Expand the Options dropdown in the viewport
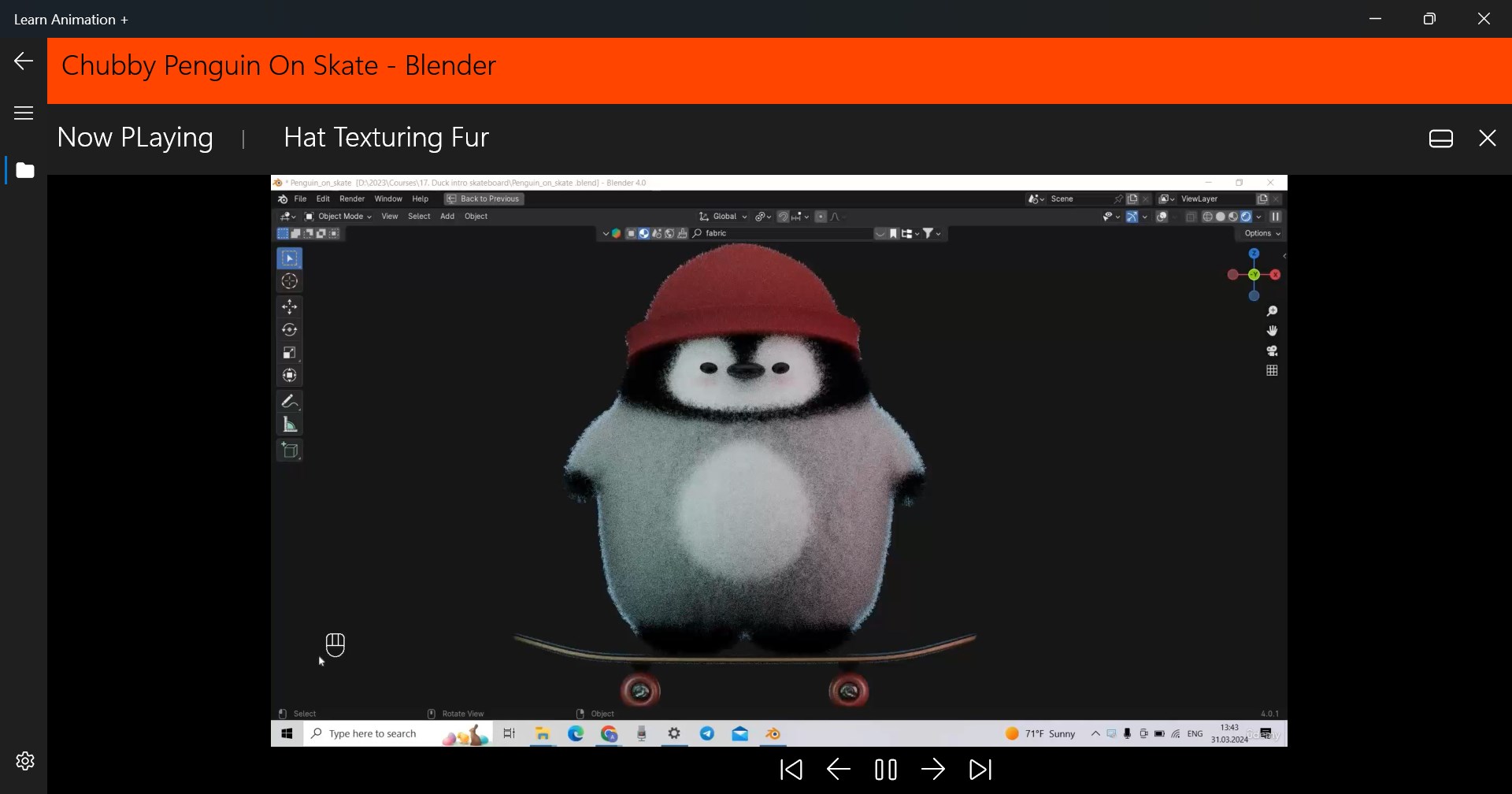Image resolution: width=1512 pixels, height=794 pixels. click(1260, 233)
